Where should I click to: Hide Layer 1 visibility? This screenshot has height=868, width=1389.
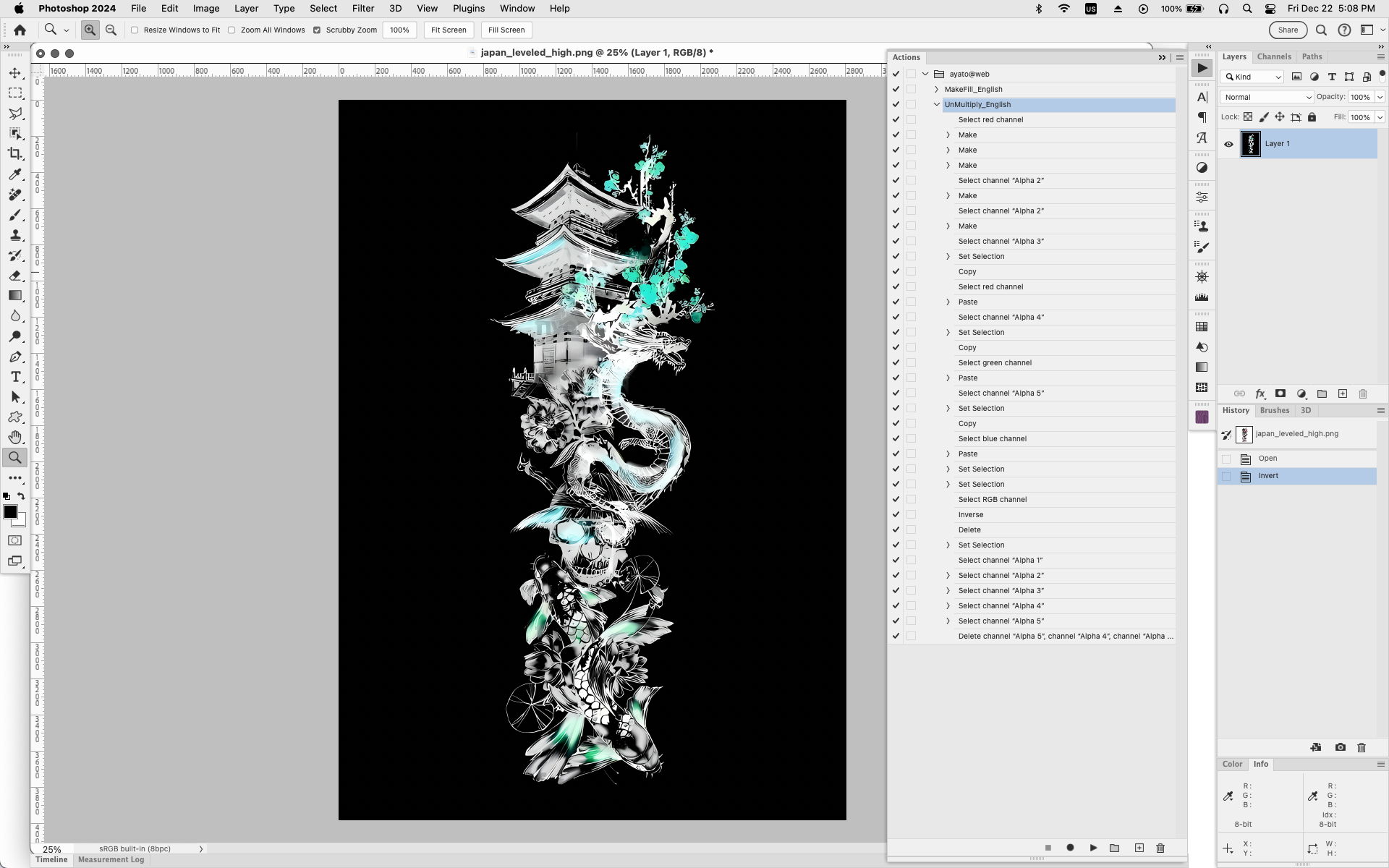1228,144
